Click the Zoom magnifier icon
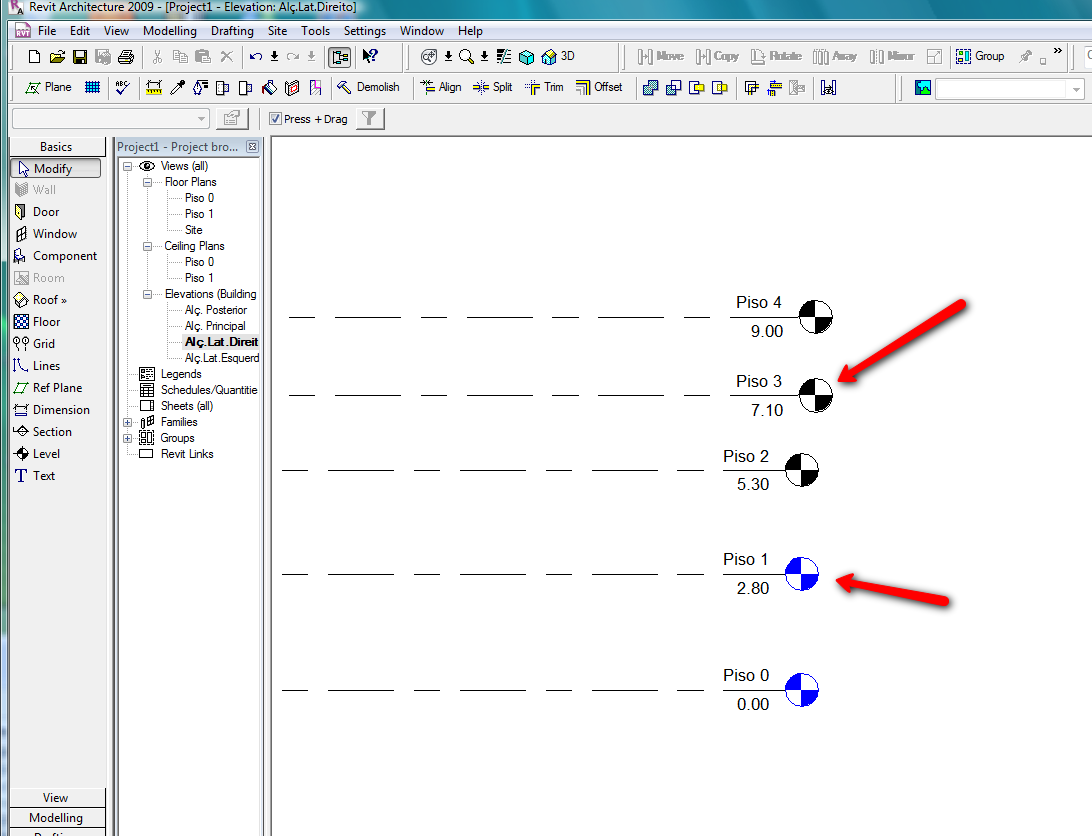 tap(466, 56)
